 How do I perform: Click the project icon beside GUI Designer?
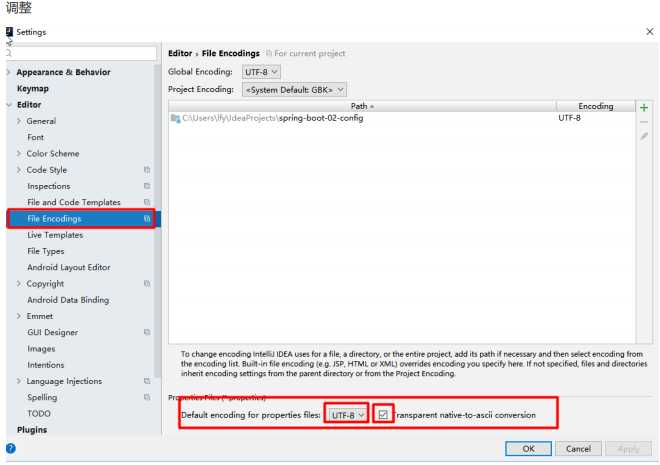tap(147, 332)
